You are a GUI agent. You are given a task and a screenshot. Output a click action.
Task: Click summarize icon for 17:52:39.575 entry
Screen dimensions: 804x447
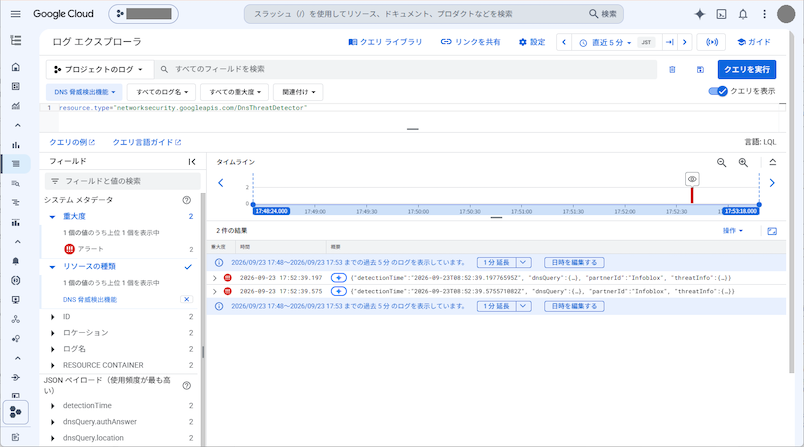point(338,291)
